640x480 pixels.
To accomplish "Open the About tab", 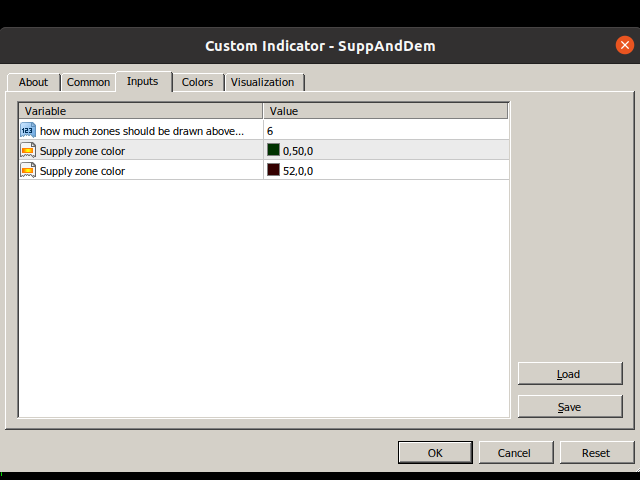I will pyautogui.click(x=33, y=83).
